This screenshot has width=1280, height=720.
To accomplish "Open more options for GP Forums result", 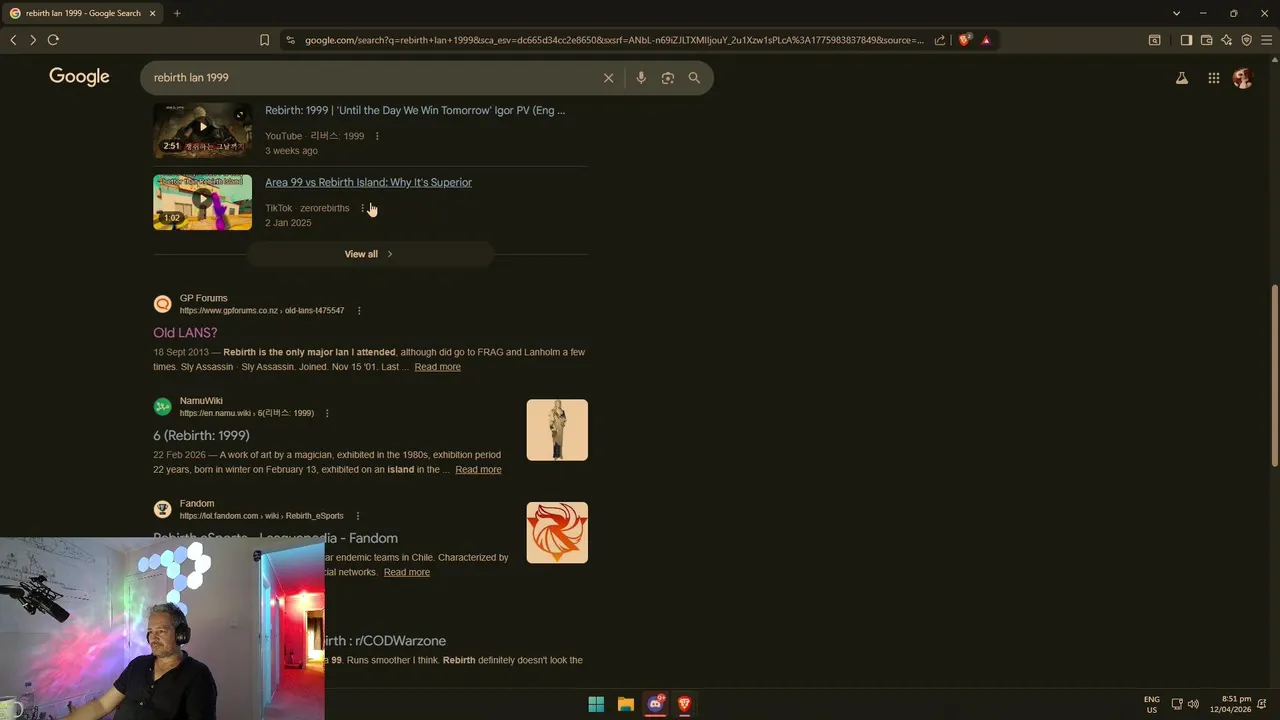I will point(359,311).
